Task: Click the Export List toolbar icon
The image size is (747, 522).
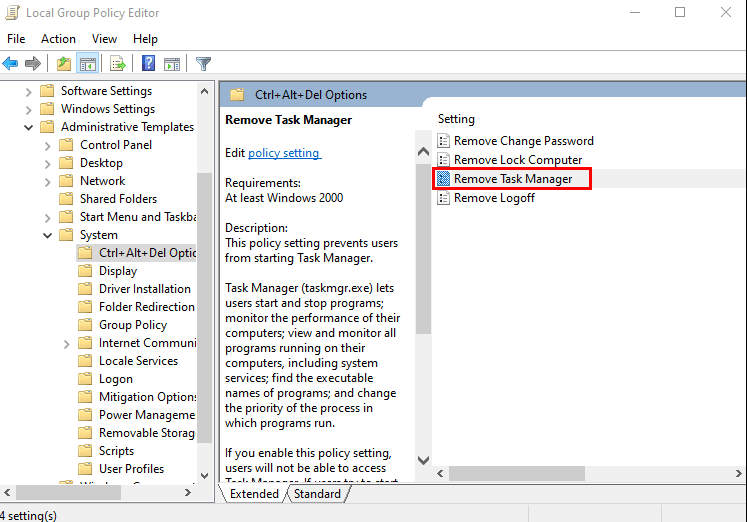Action: 117,63
